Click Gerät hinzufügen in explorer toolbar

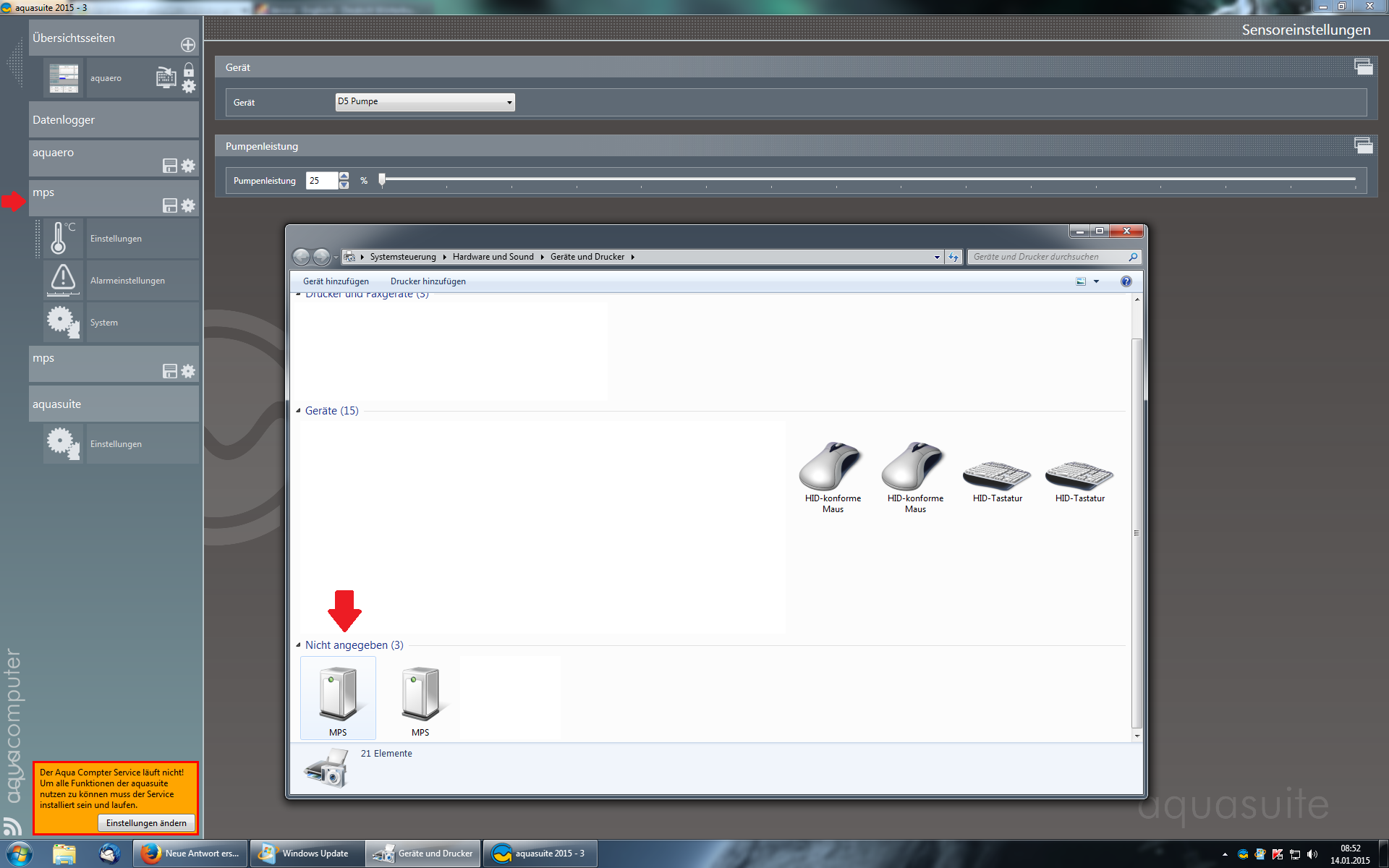coord(336,281)
